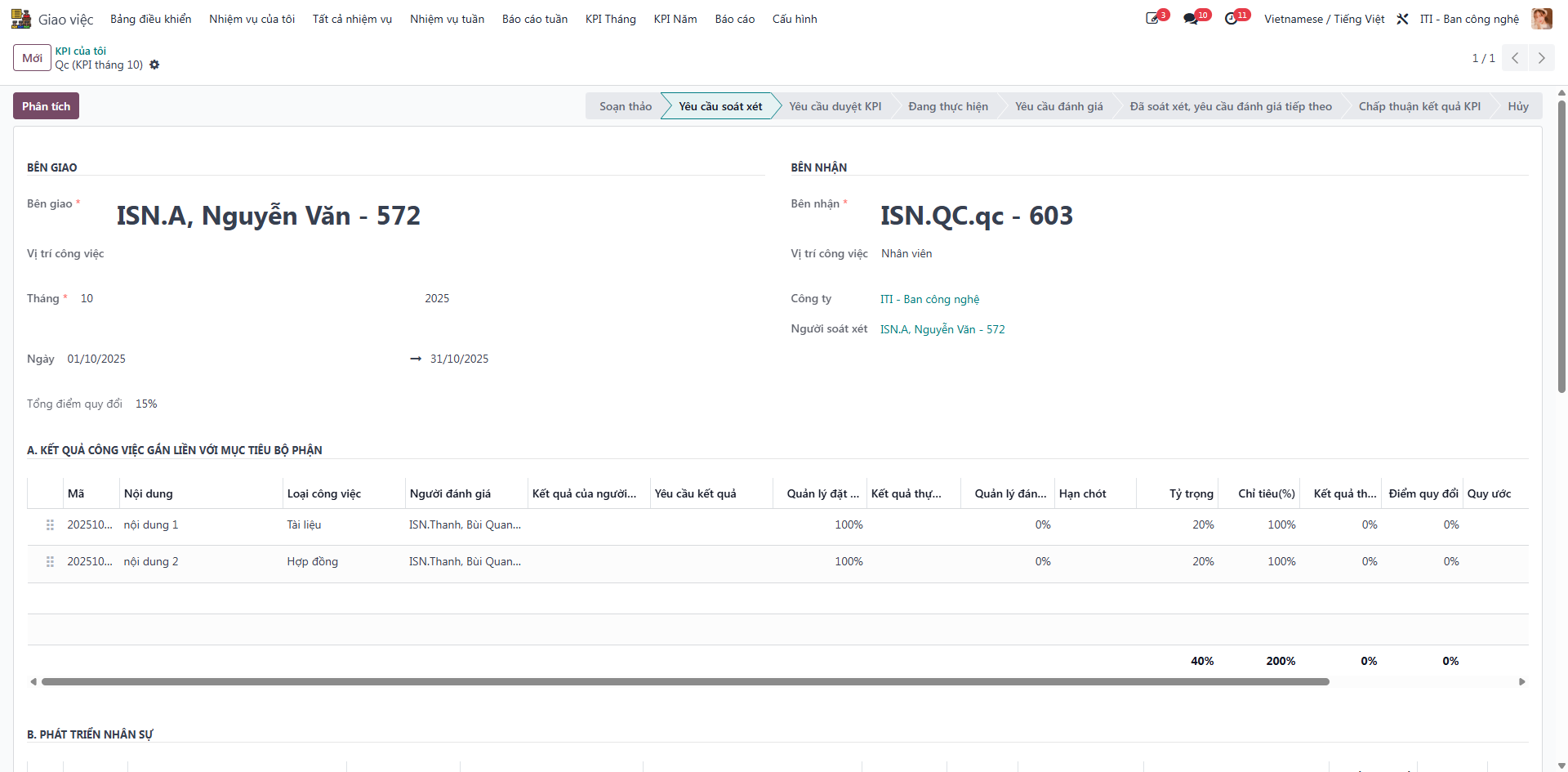Open the notes icon with badge 3
Image resolution: width=1568 pixels, height=772 pixels.
click(x=1153, y=19)
